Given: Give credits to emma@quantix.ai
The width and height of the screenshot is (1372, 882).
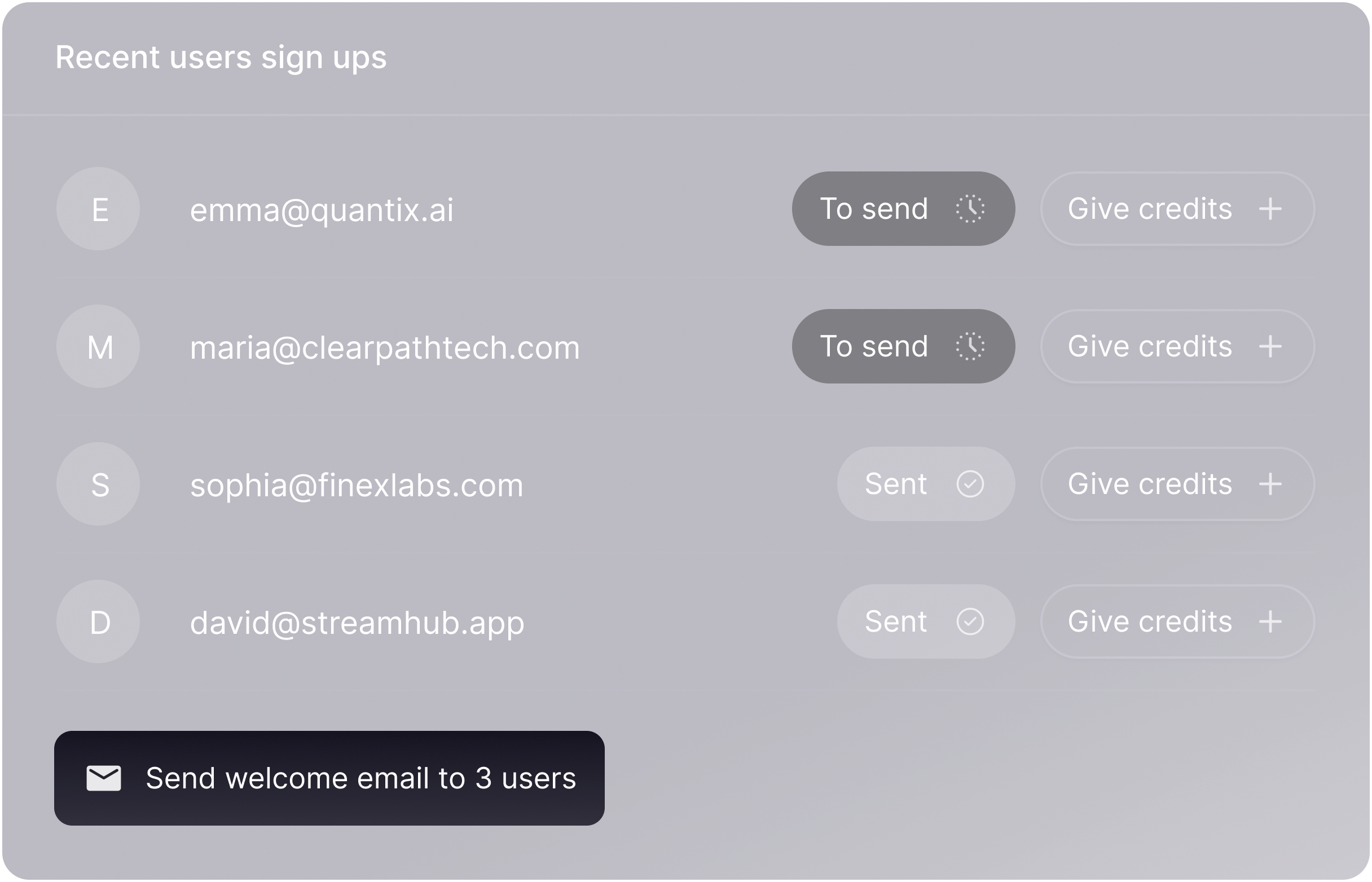Looking at the screenshot, I should pos(1177,209).
